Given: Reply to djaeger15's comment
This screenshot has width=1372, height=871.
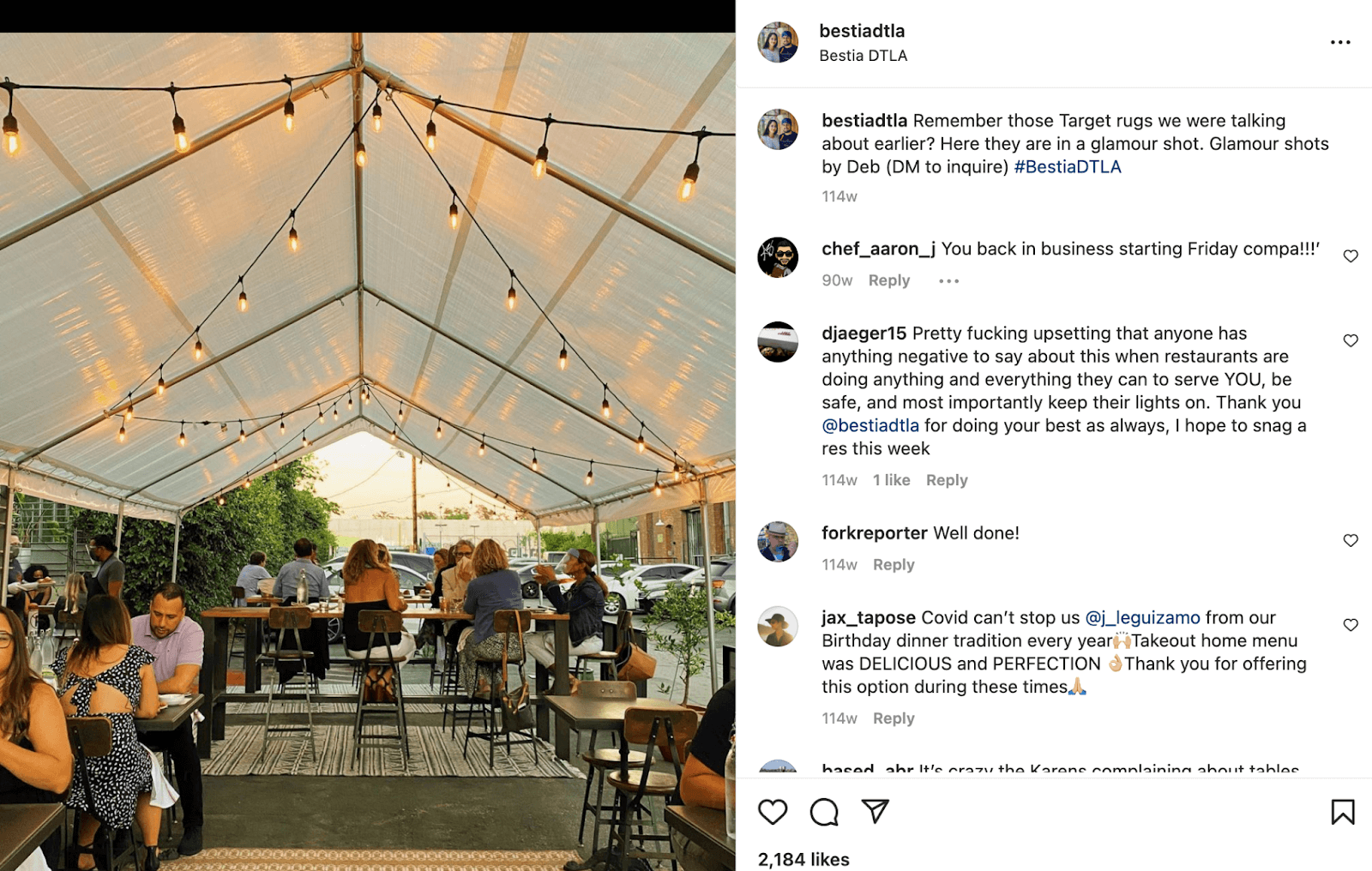Looking at the screenshot, I should [x=947, y=480].
